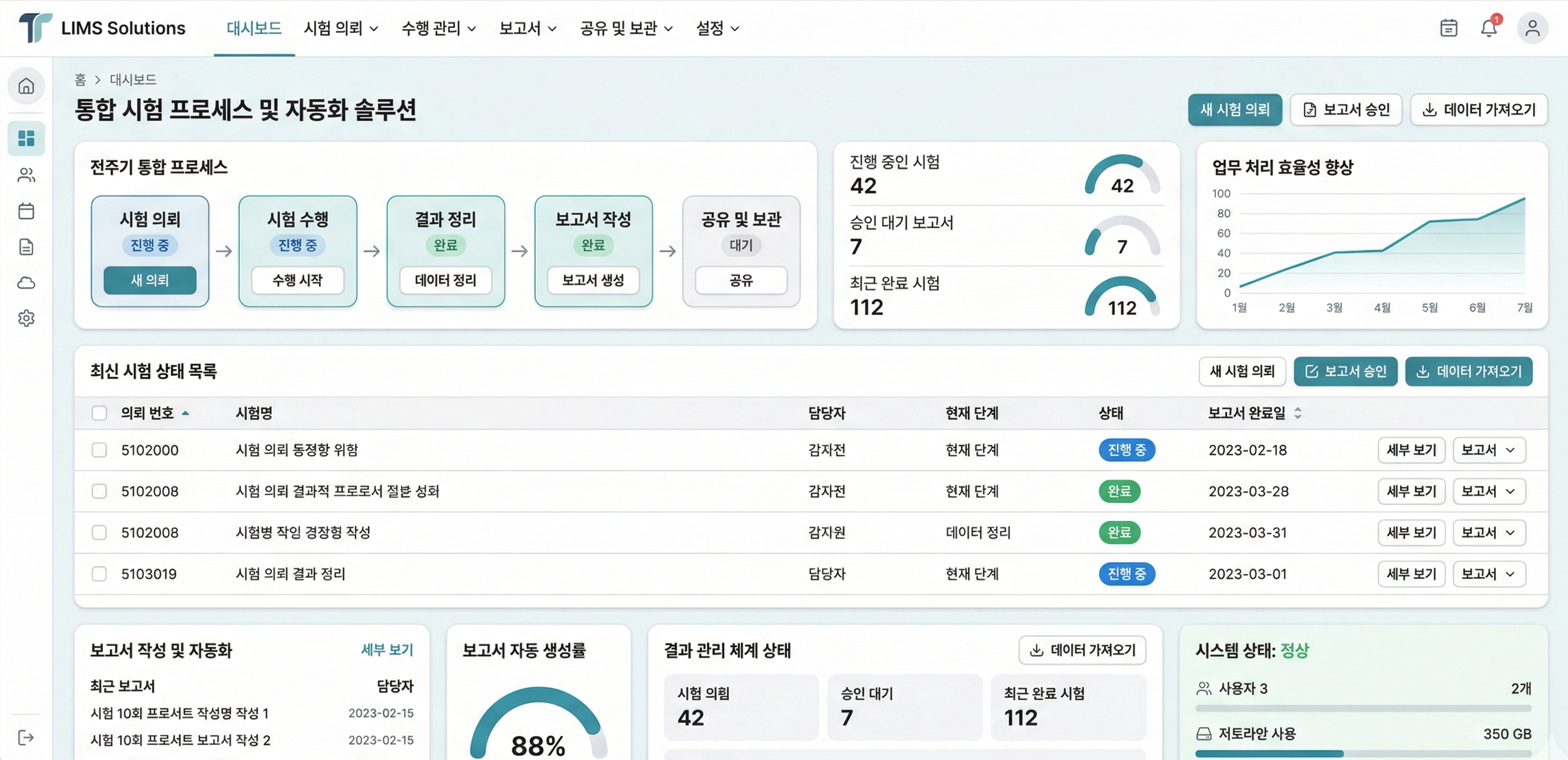Image resolution: width=1568 pixels, height=760 pixels.
Task: Switch to the 대시보드 tab
Action: [x=253, y=28]
